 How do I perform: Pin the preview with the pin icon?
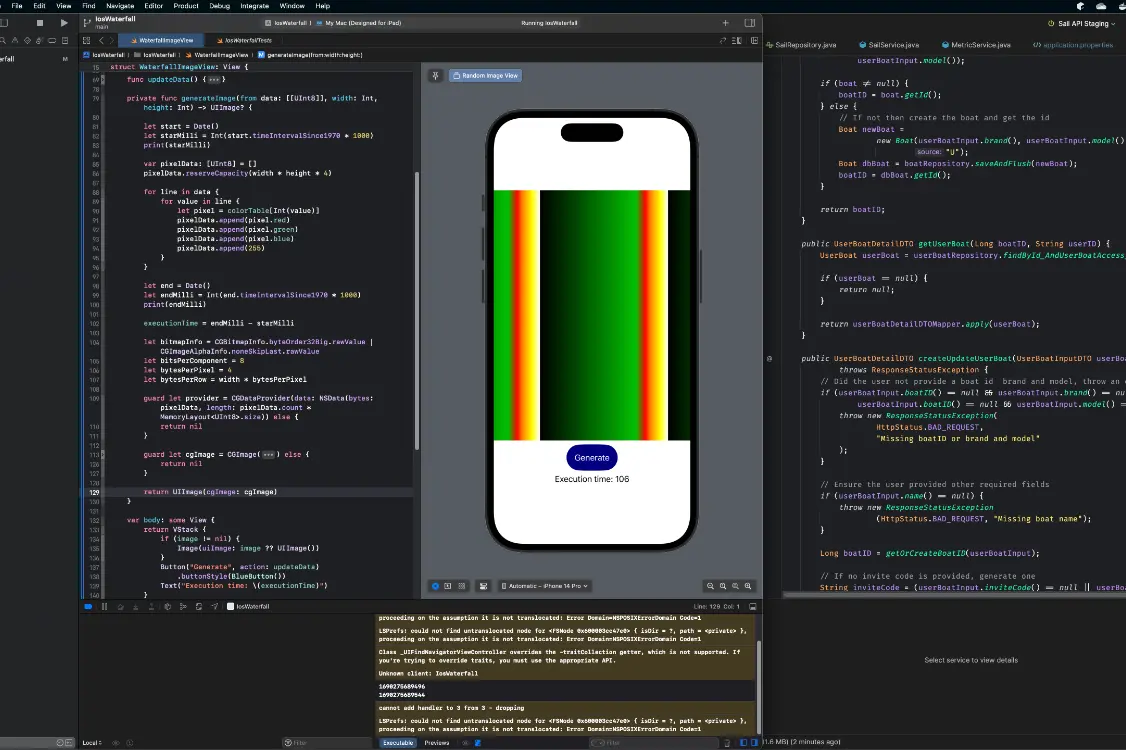point(435,75)
